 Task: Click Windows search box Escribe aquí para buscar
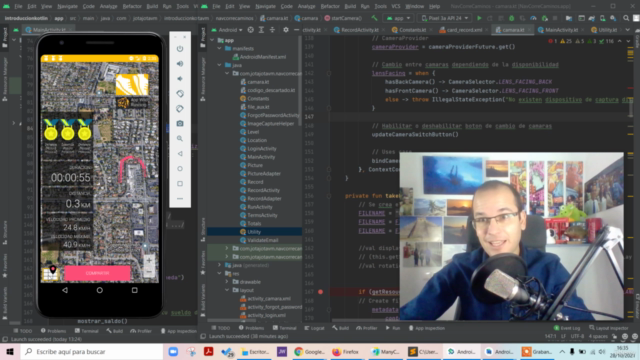pos(91,351)
